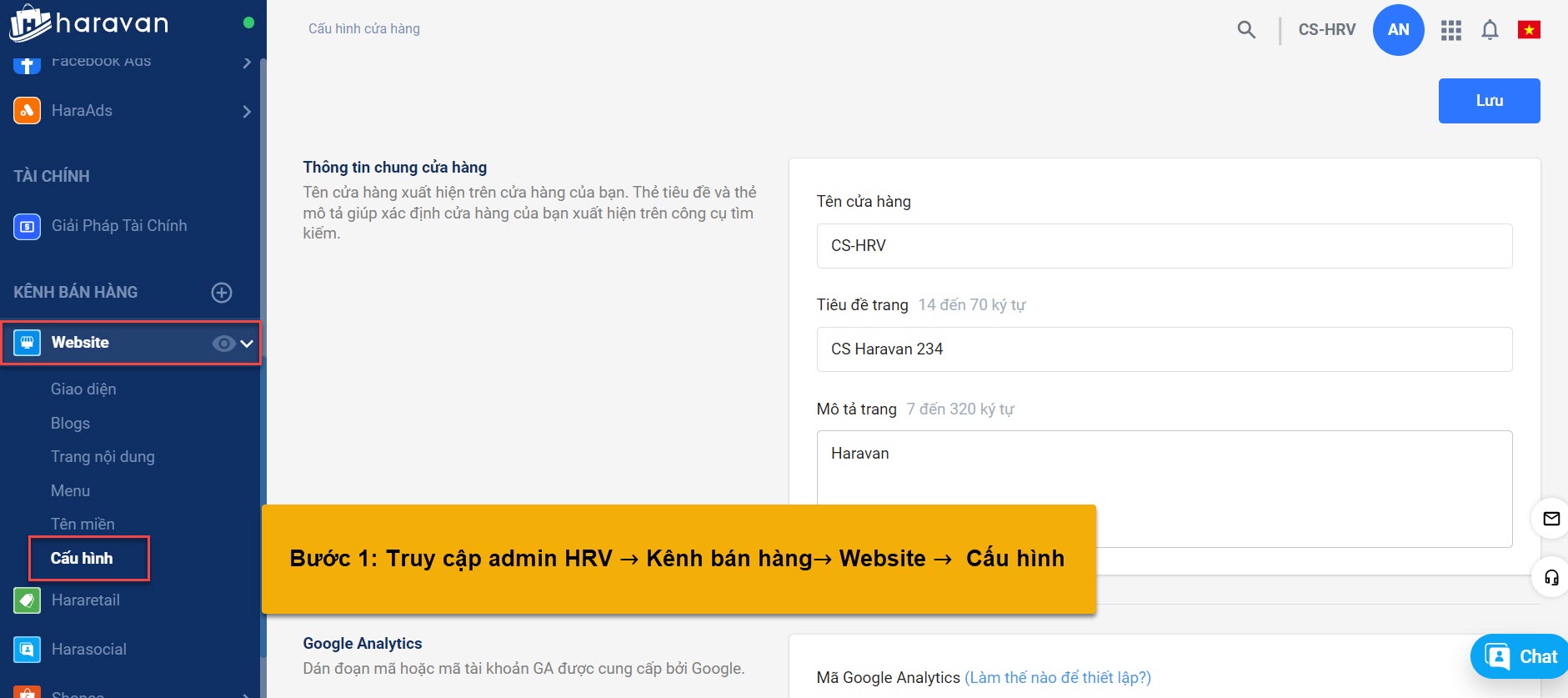
Task: Click the TÀI CHÍNH section label
Action: [x=52, y=177]
